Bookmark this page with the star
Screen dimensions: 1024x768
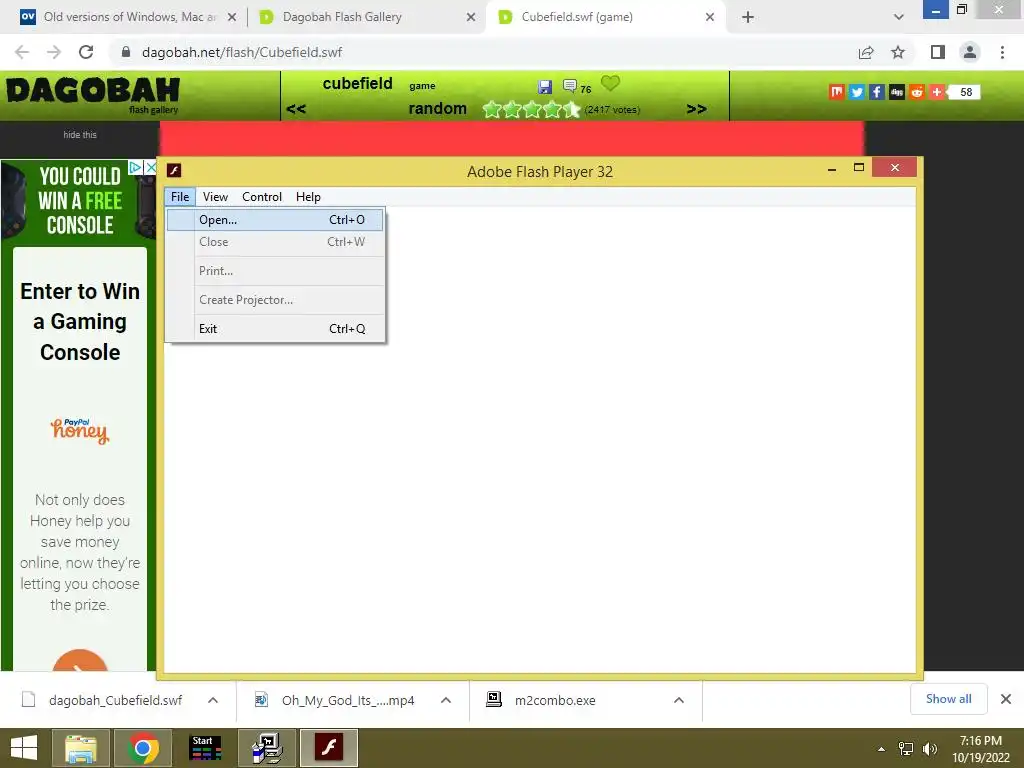point(898,52)
